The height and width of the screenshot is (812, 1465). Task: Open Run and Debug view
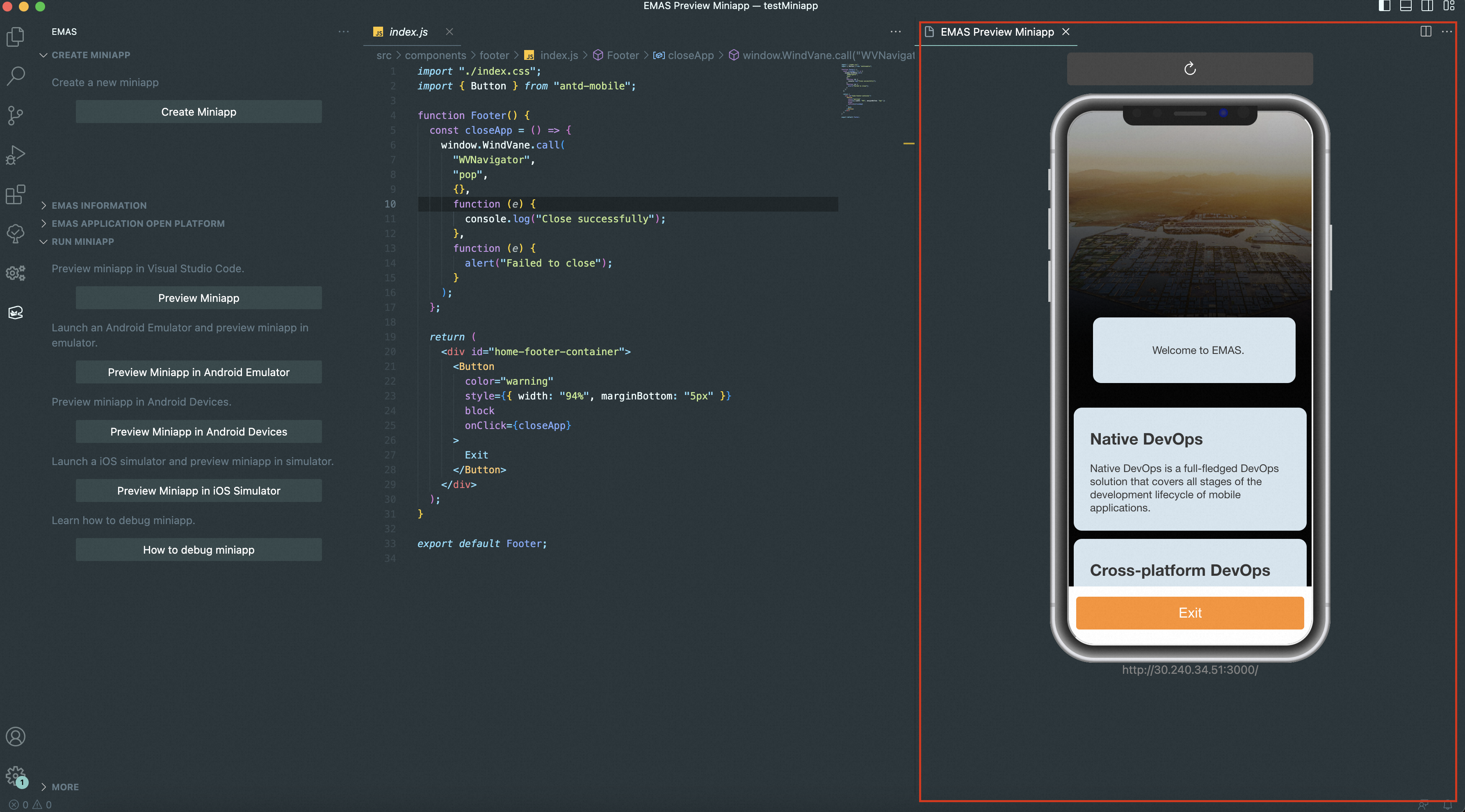15,155
